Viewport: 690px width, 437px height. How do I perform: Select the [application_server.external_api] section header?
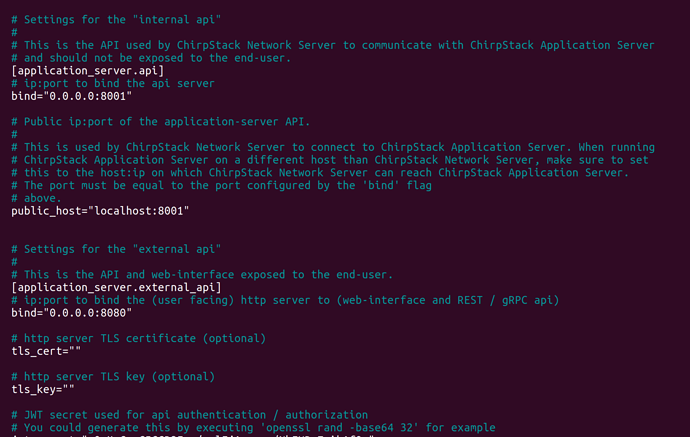[x=116, y=287]
